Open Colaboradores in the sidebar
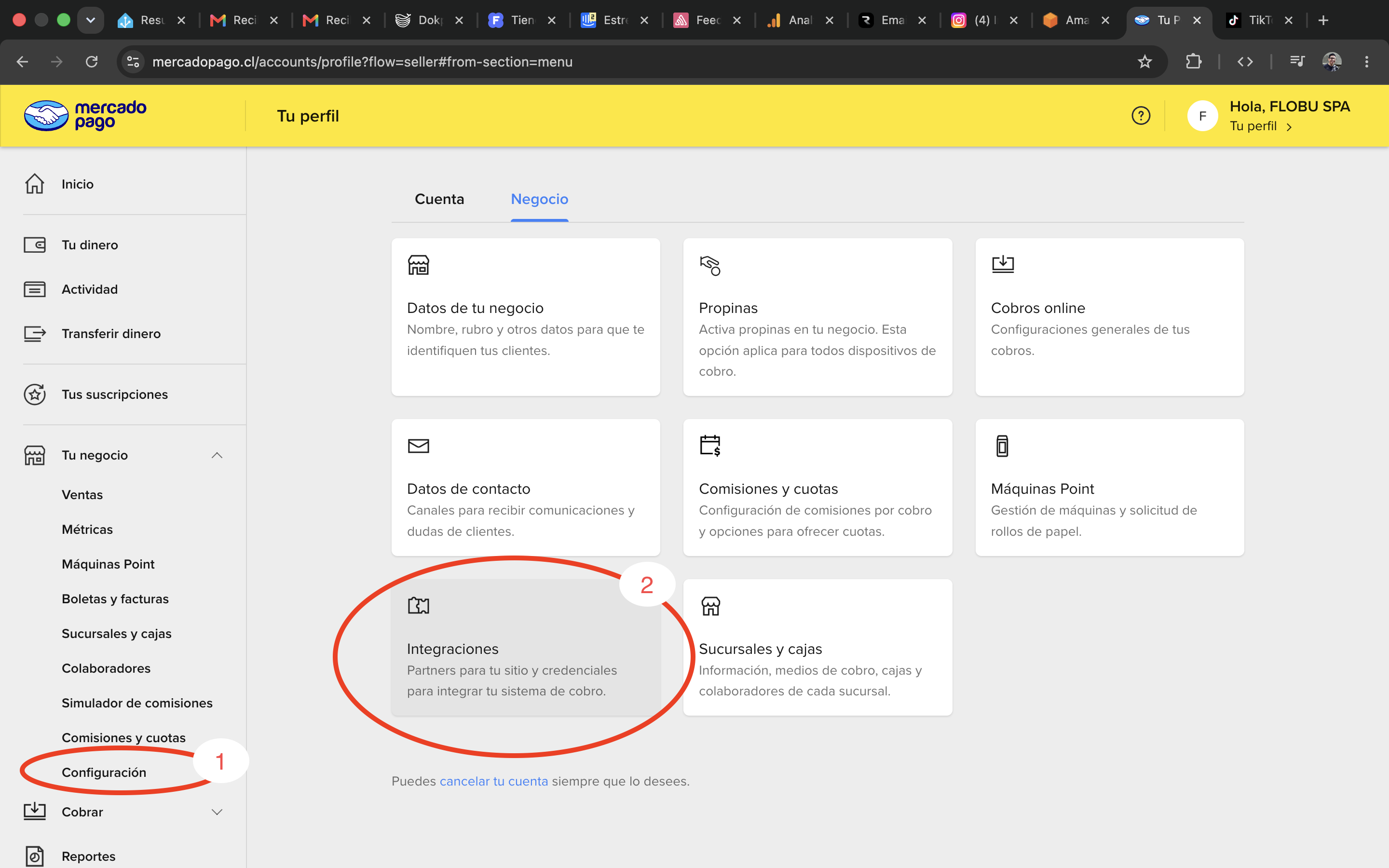The height and width of the screenshot is (868, 1389). pos(106,668)
